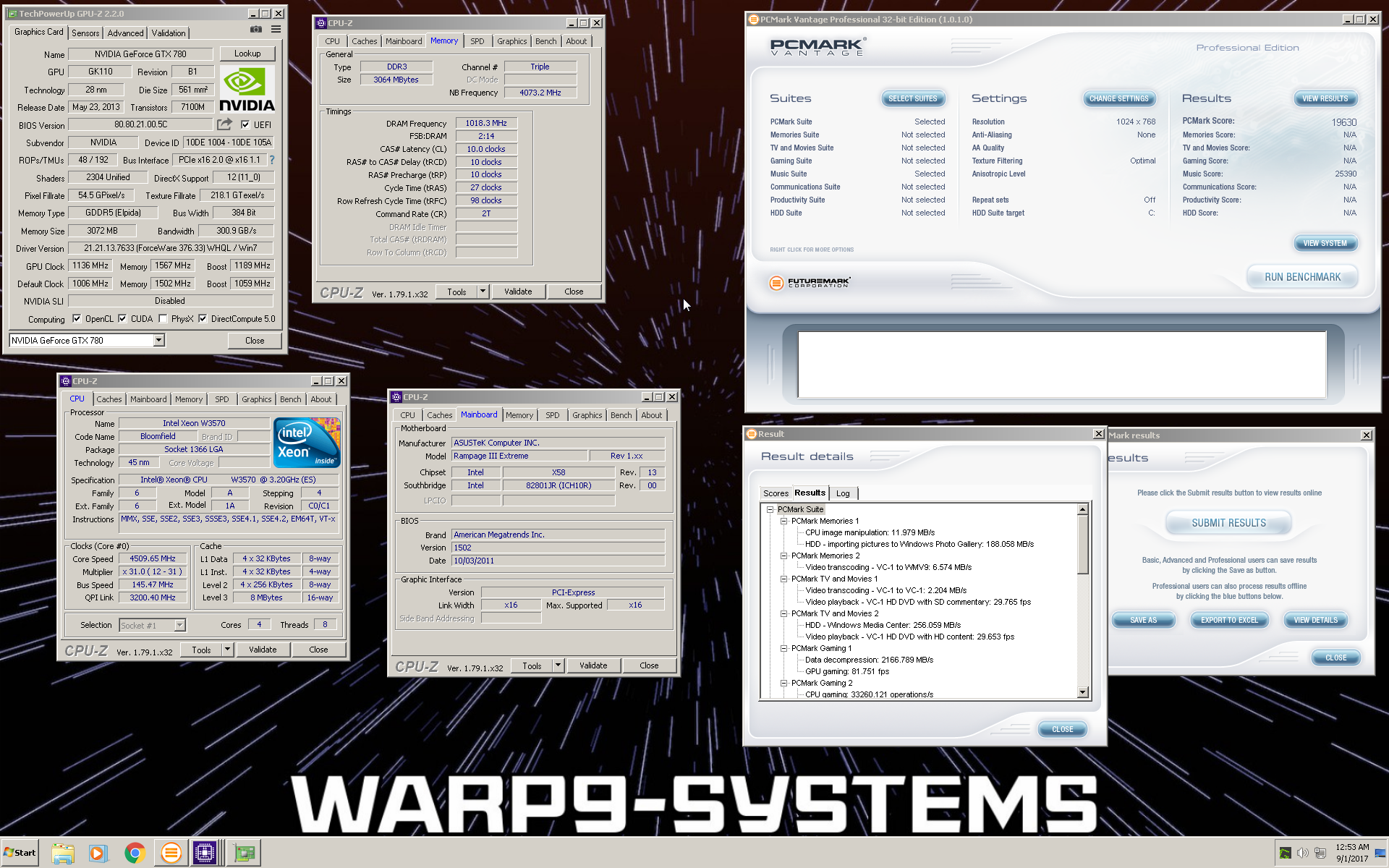Click the white text area in PCMark Vantage

pos(1062,365)
